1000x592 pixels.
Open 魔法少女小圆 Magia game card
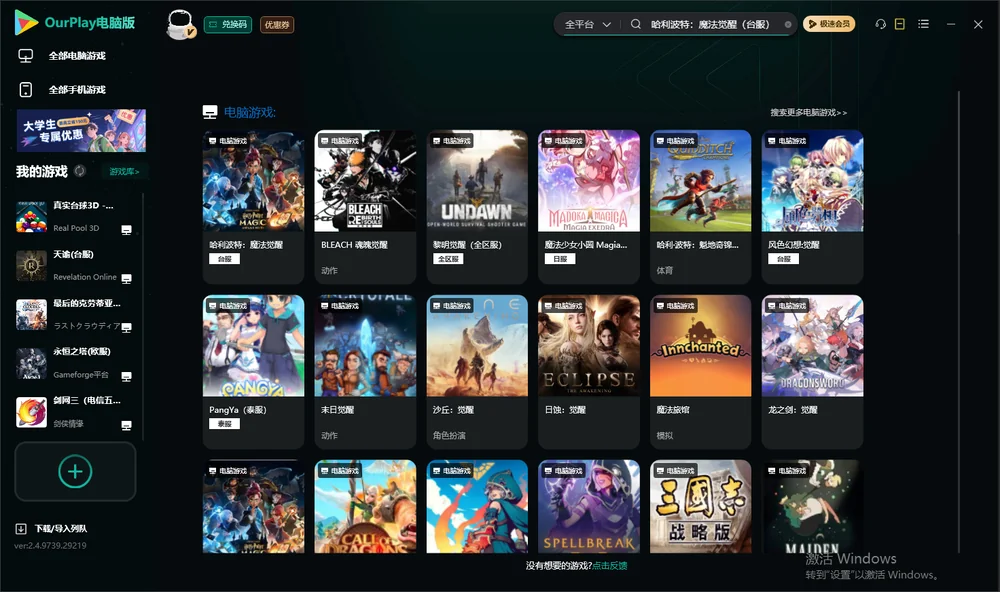(589, 207)
